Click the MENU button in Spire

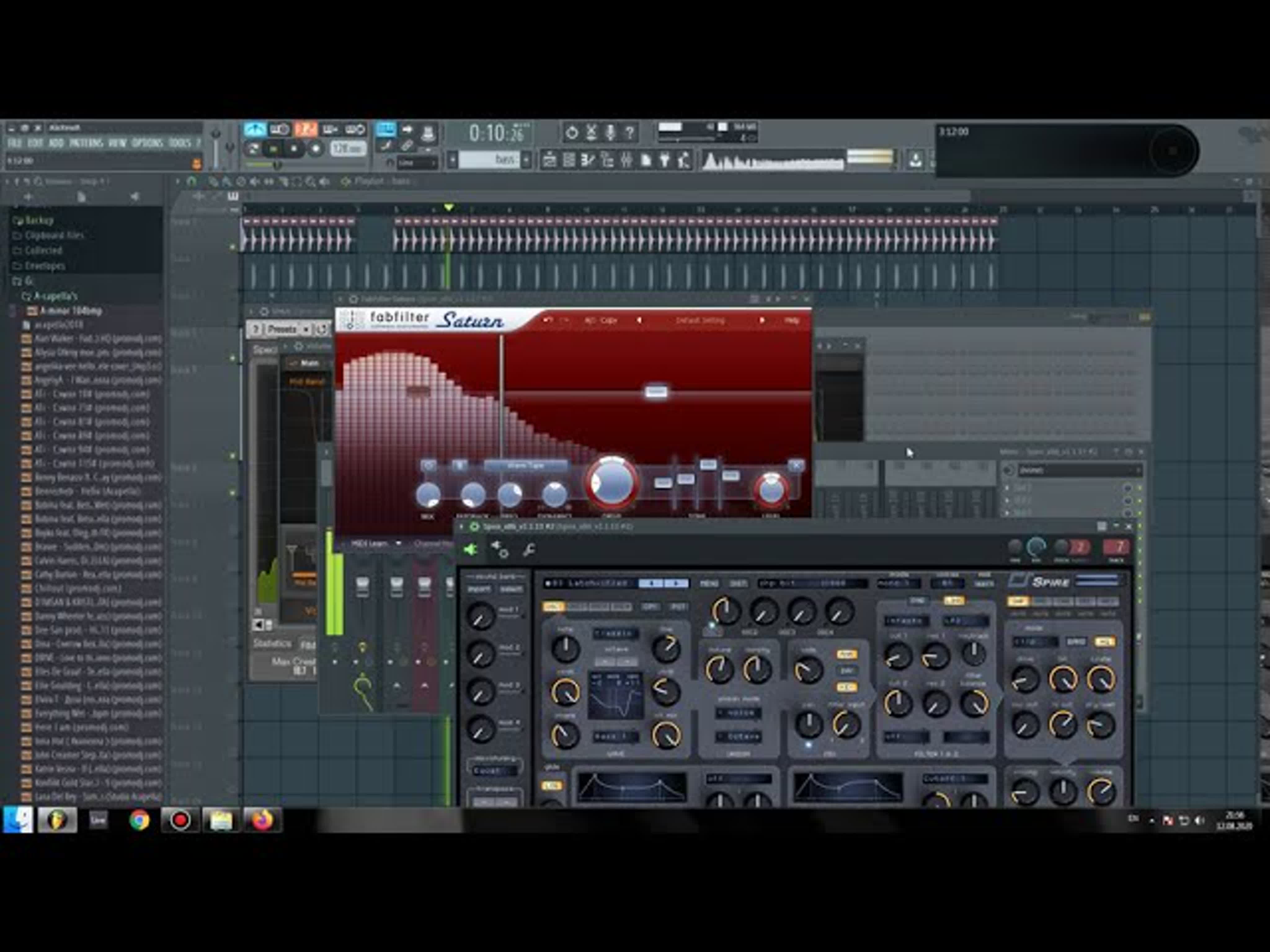coord(709,583)
